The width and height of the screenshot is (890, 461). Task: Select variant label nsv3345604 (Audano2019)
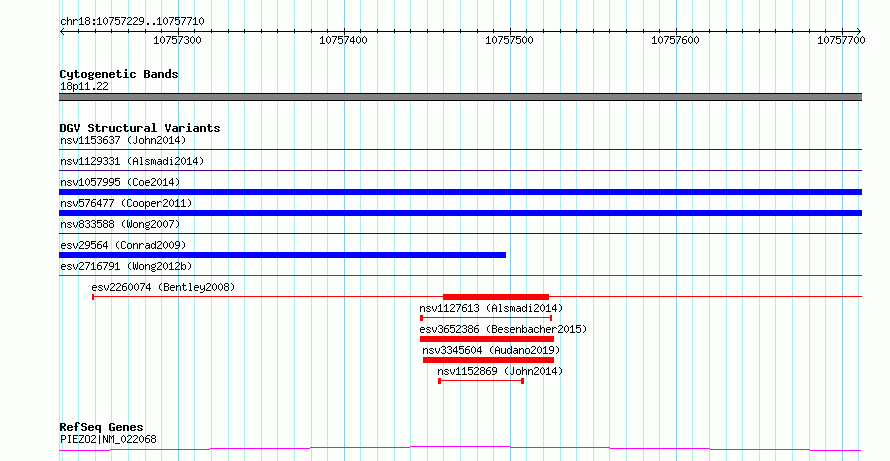pos(491,350)
